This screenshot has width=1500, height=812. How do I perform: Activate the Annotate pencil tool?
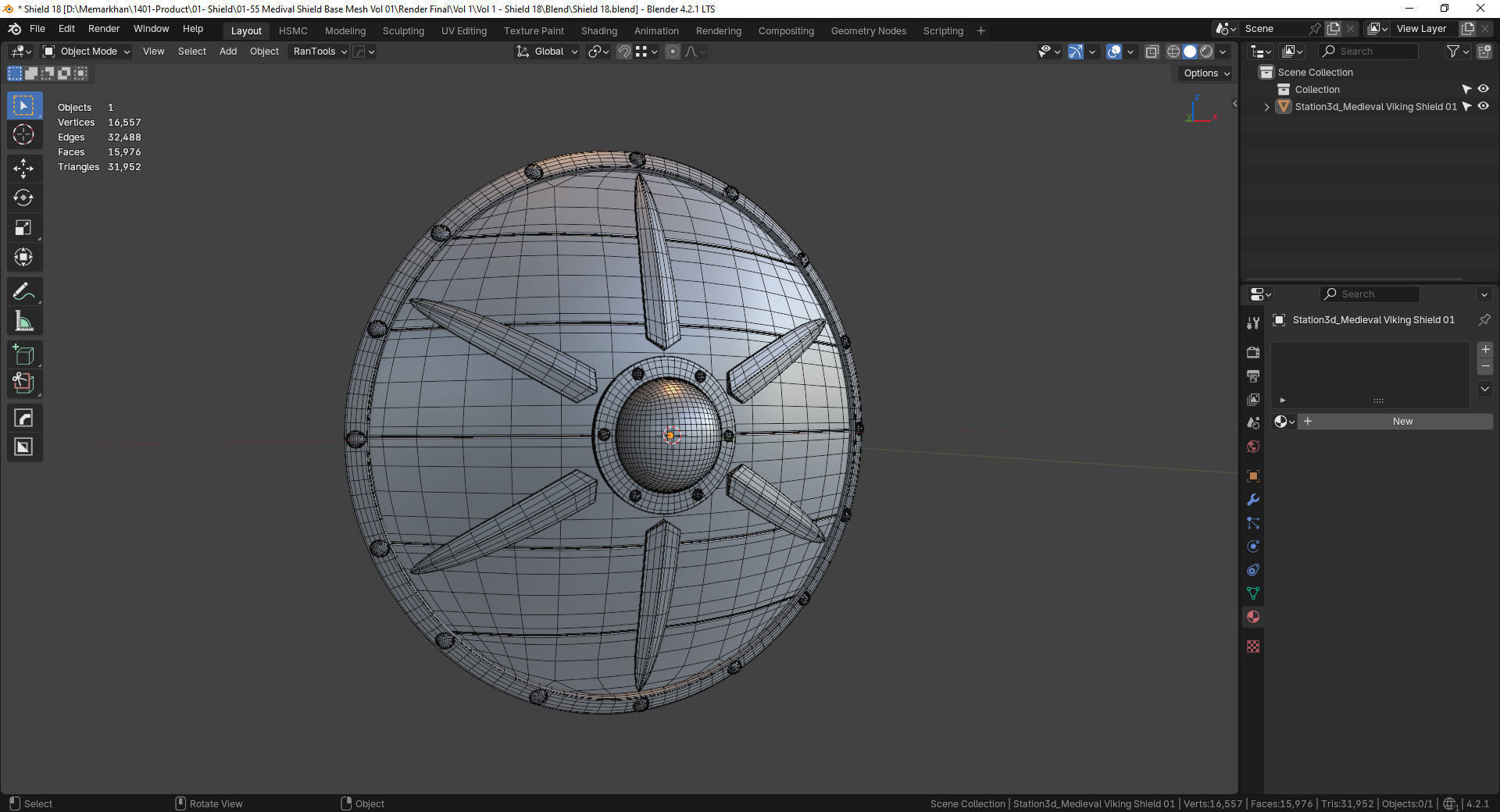pyautogui.click(x=24, y=291)
